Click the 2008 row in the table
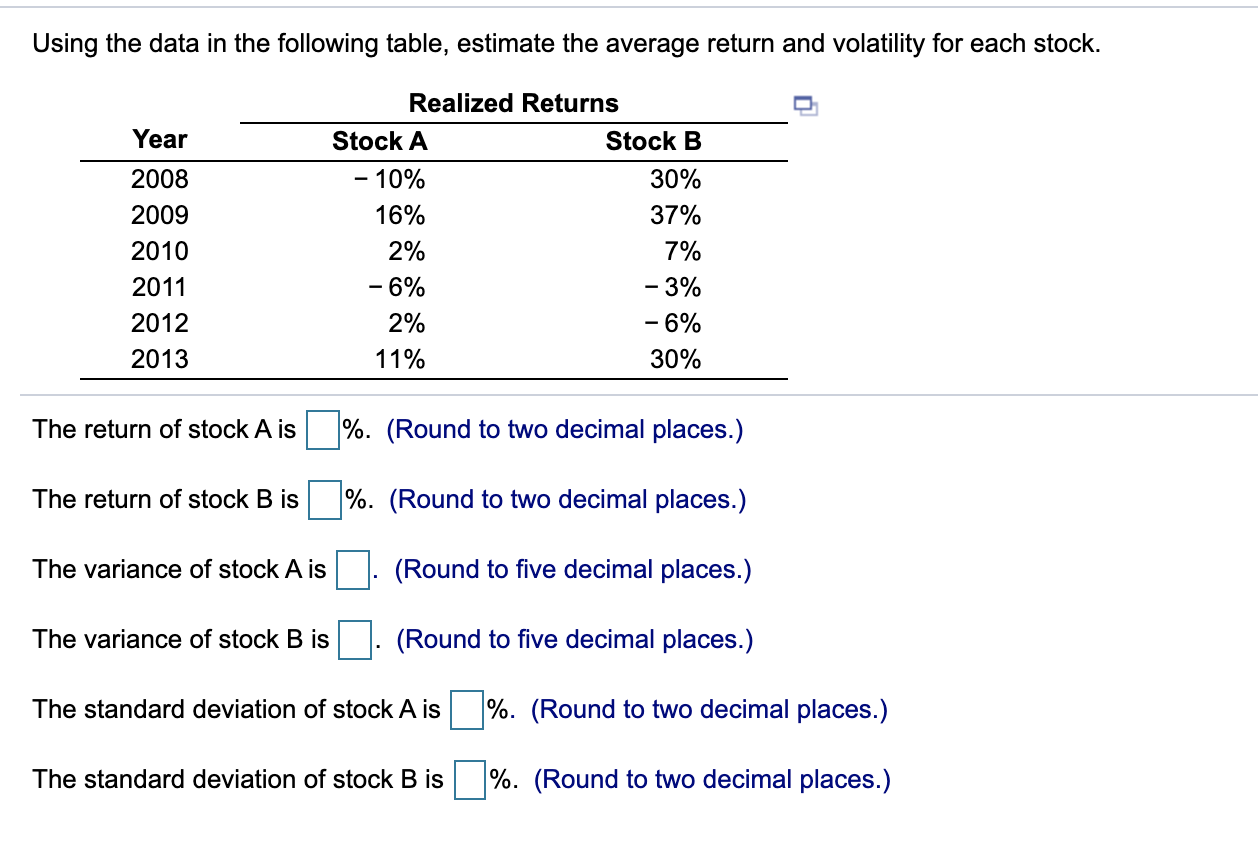The height and width of the screenshot is (862, 1258). (160, 179)
